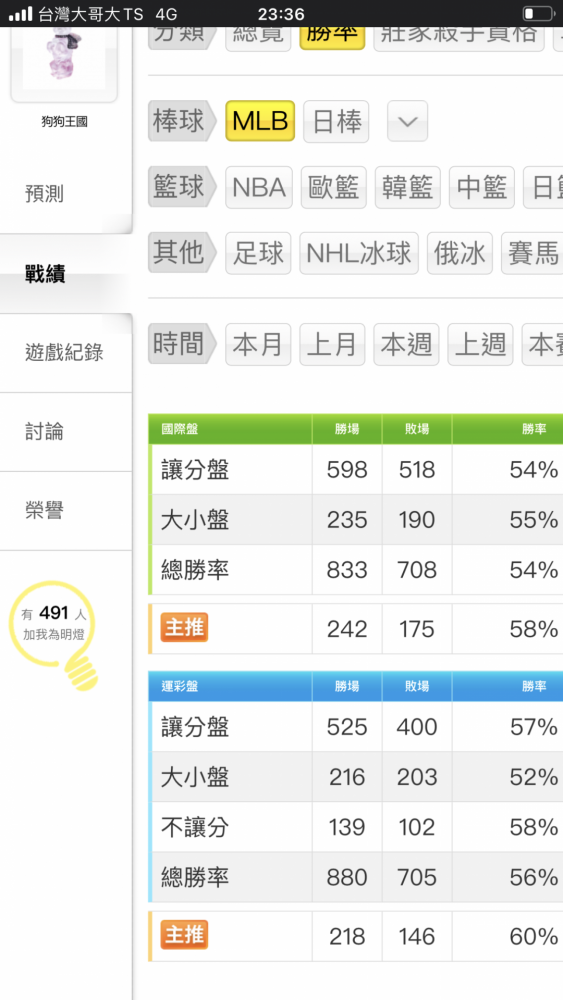This screenshot has width=563, height=1000.
Task: Click the 880 total wins cell
Action: 347,878
